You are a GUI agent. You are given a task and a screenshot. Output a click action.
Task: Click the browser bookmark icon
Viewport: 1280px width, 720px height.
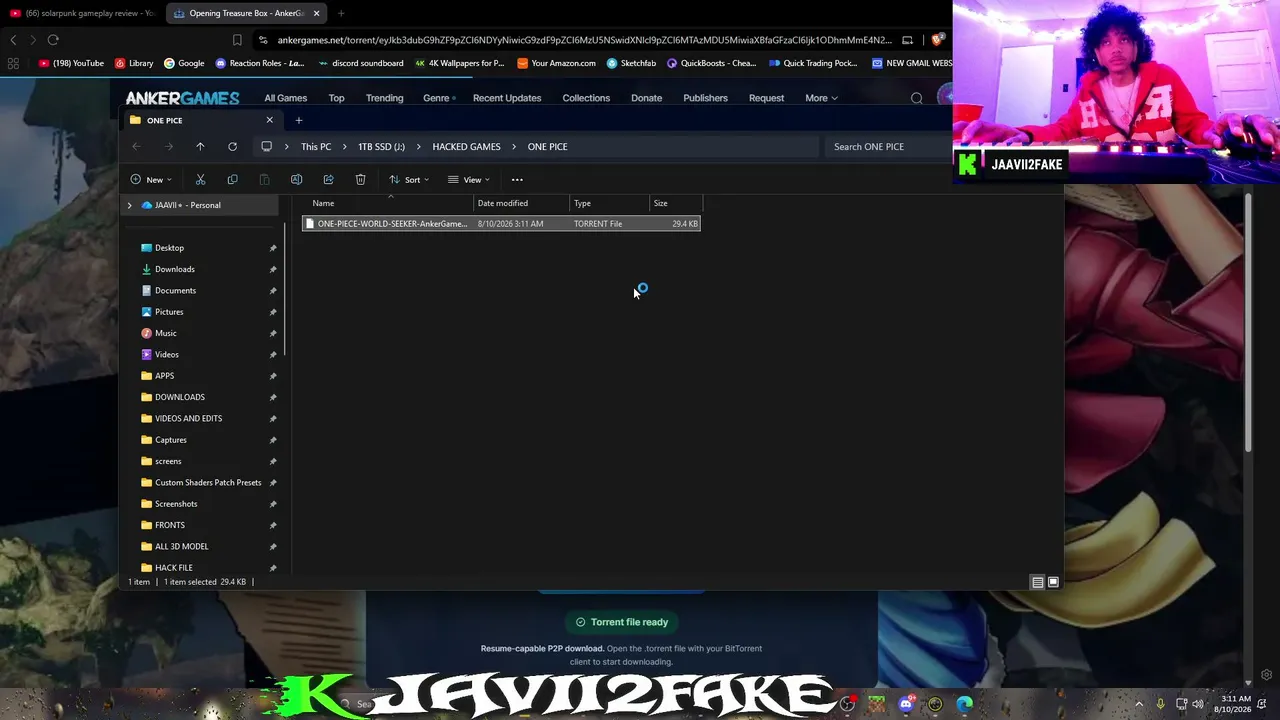pyautogui.click(x=237, y=40)
